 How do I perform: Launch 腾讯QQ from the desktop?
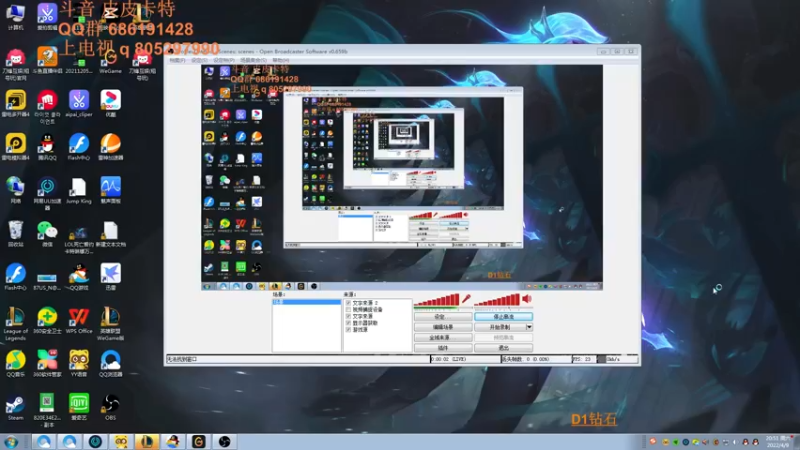pos(47,147)
